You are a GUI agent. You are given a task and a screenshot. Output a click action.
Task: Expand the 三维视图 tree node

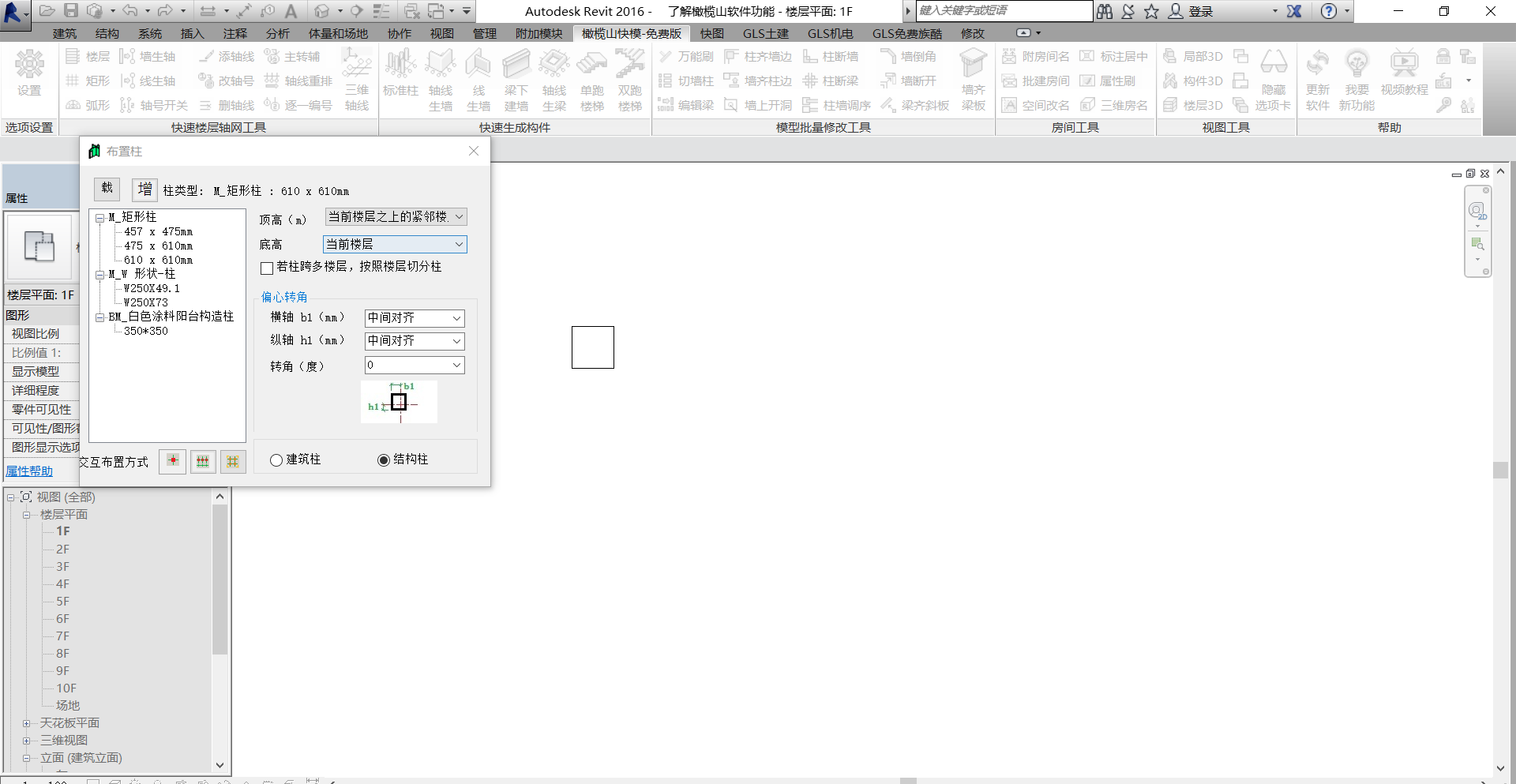[x=26, y=741]
